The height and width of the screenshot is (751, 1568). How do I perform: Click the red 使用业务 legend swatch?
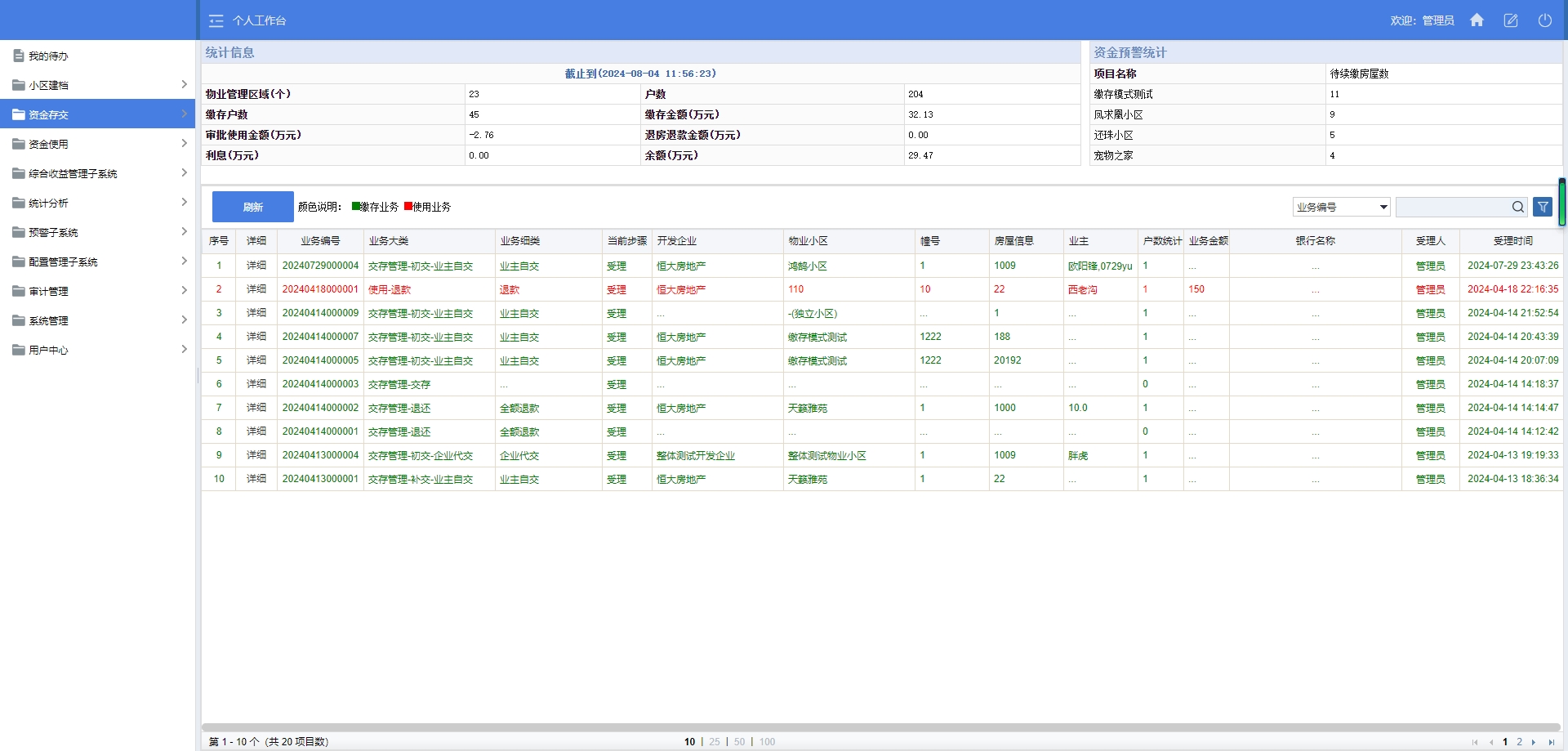point(408,206)
